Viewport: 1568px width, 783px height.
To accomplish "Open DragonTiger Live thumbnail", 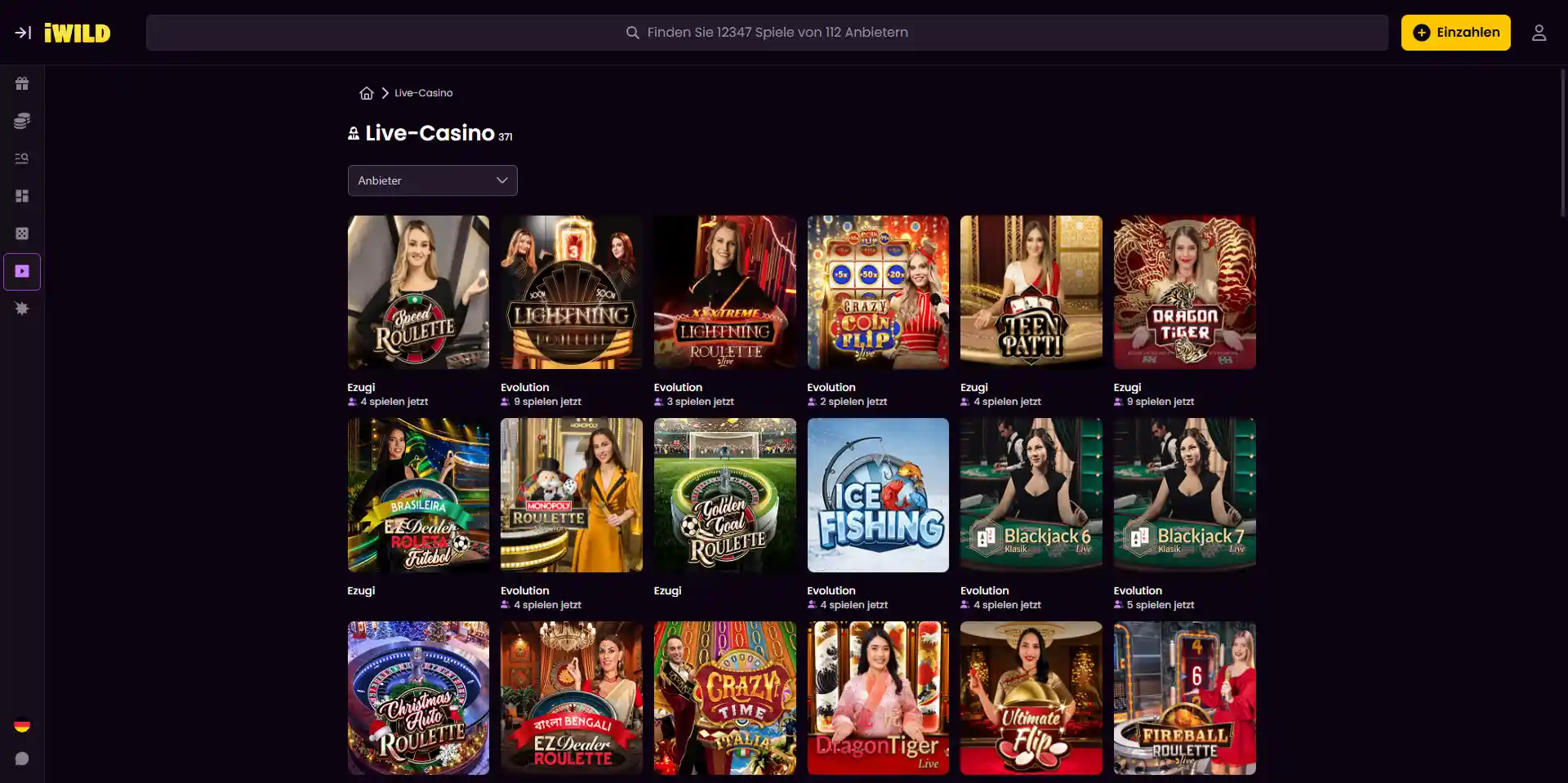I will pyautogui.click(x=878, y=698).
